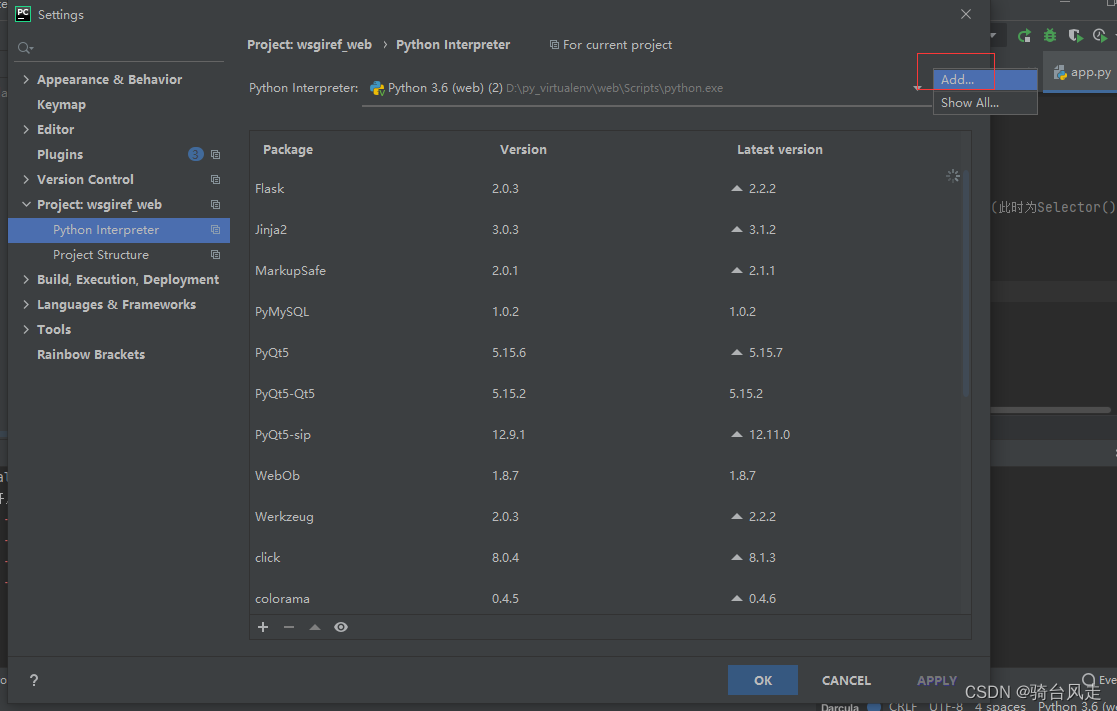1117x711 pixels.
Task: Collapse the Project: wsgiref_web section
Action: click(x=26, y=204)
